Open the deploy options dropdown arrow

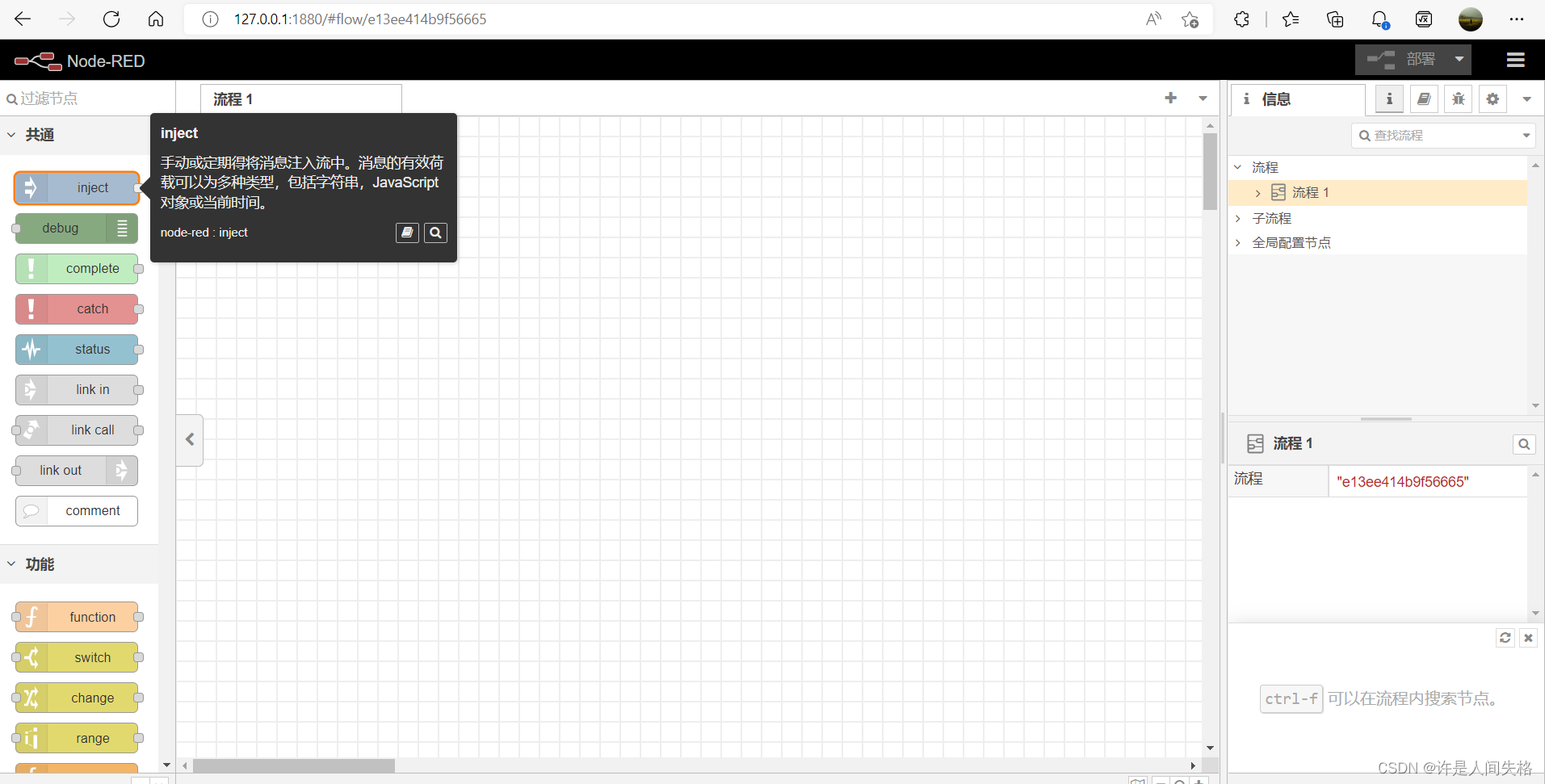click(1459, 60)
